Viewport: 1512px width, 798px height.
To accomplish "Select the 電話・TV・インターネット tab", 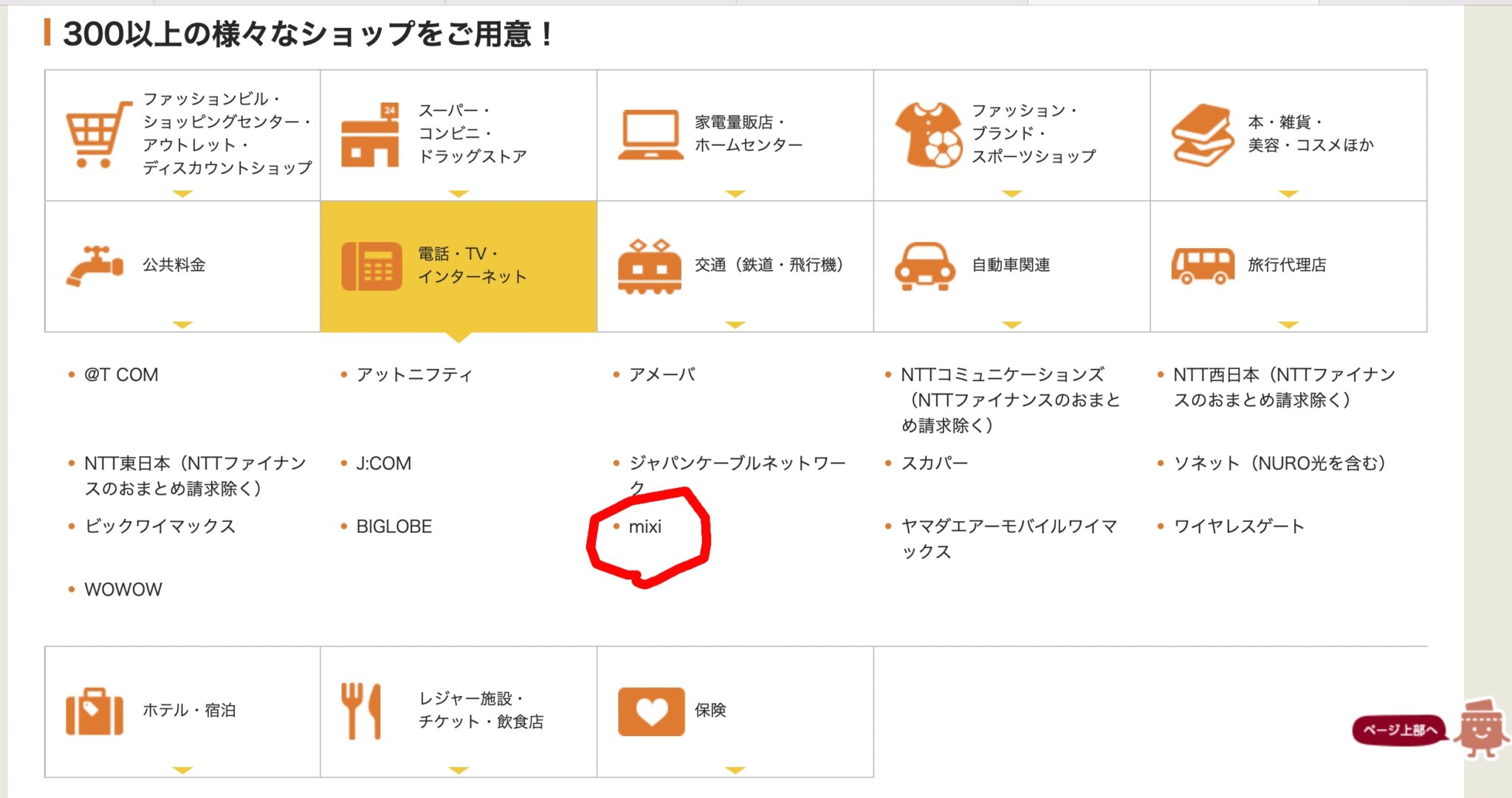I will pyautogui.click(x=458, y=266).
